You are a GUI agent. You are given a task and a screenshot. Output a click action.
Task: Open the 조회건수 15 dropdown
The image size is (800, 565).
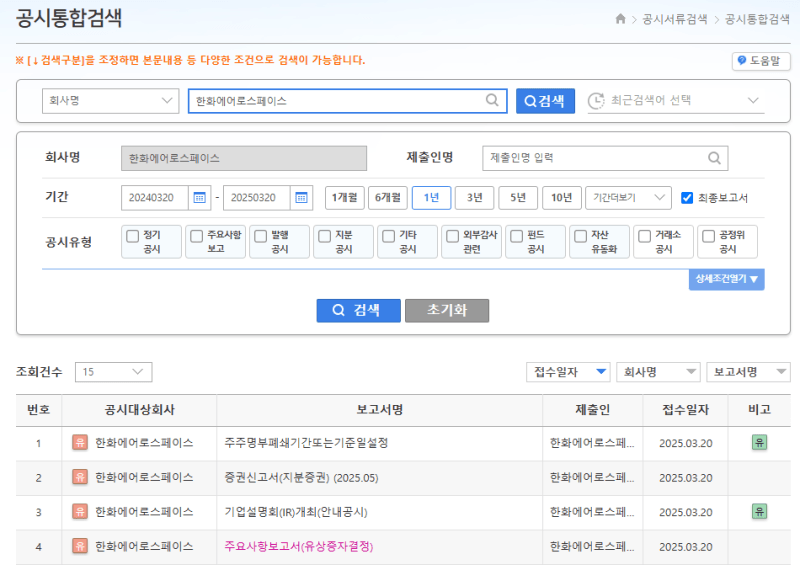coord(113,372)
